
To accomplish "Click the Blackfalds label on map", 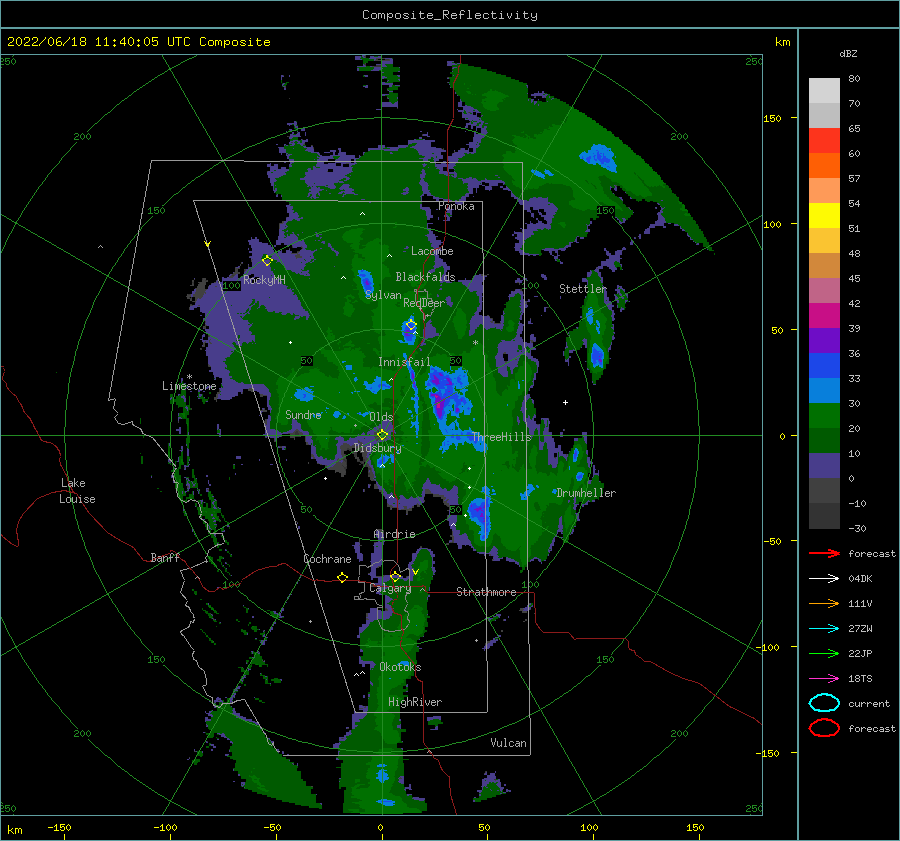I will 425,277.
